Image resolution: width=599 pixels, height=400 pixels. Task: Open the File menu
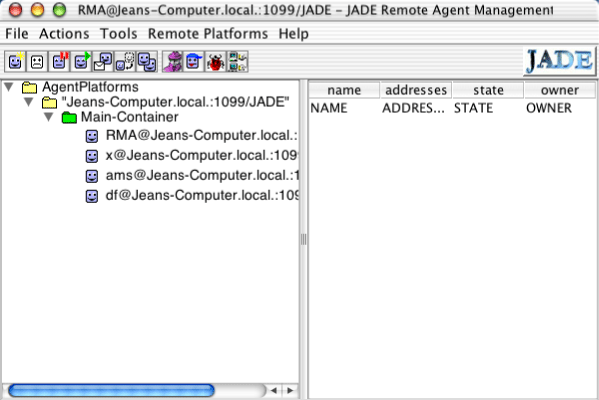[x=17, y=34]
